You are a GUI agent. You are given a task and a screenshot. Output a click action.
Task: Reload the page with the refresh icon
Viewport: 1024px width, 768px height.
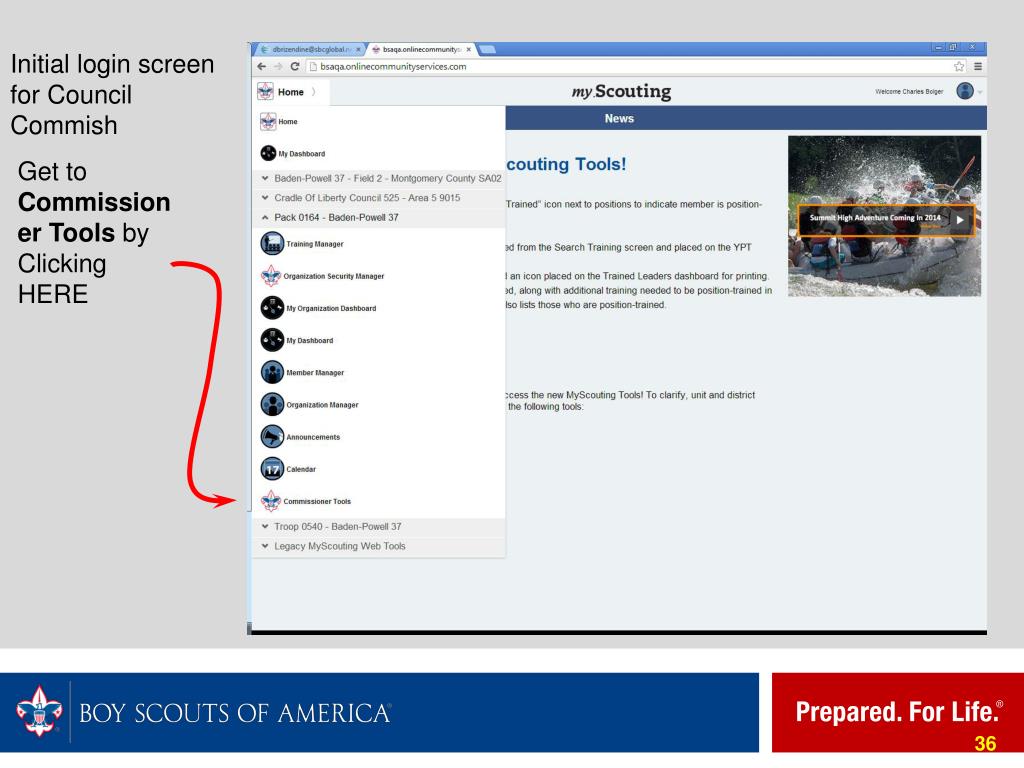pos(295,67)
